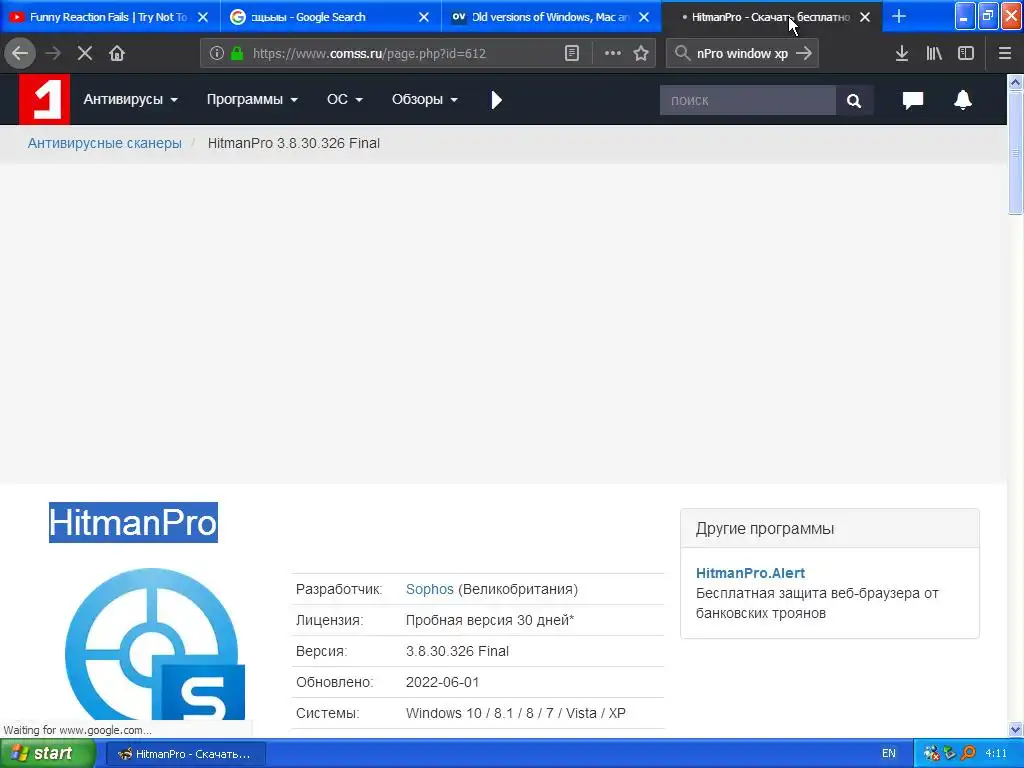Expand the Программы dropdown menu
The width and height of the screenshot is (1024, 768).
click(x=252, y=99)
